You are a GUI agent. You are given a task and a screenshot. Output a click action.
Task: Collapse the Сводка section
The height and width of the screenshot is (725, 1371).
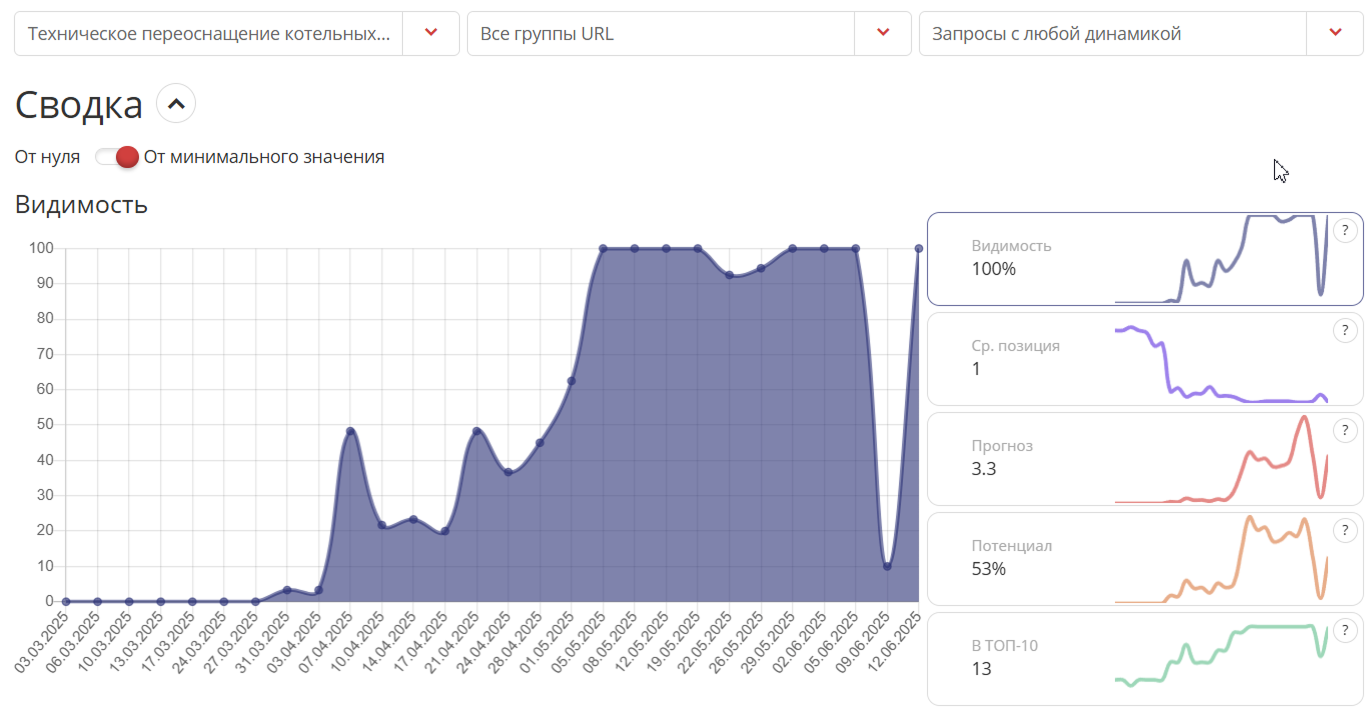tap(176, 103)
